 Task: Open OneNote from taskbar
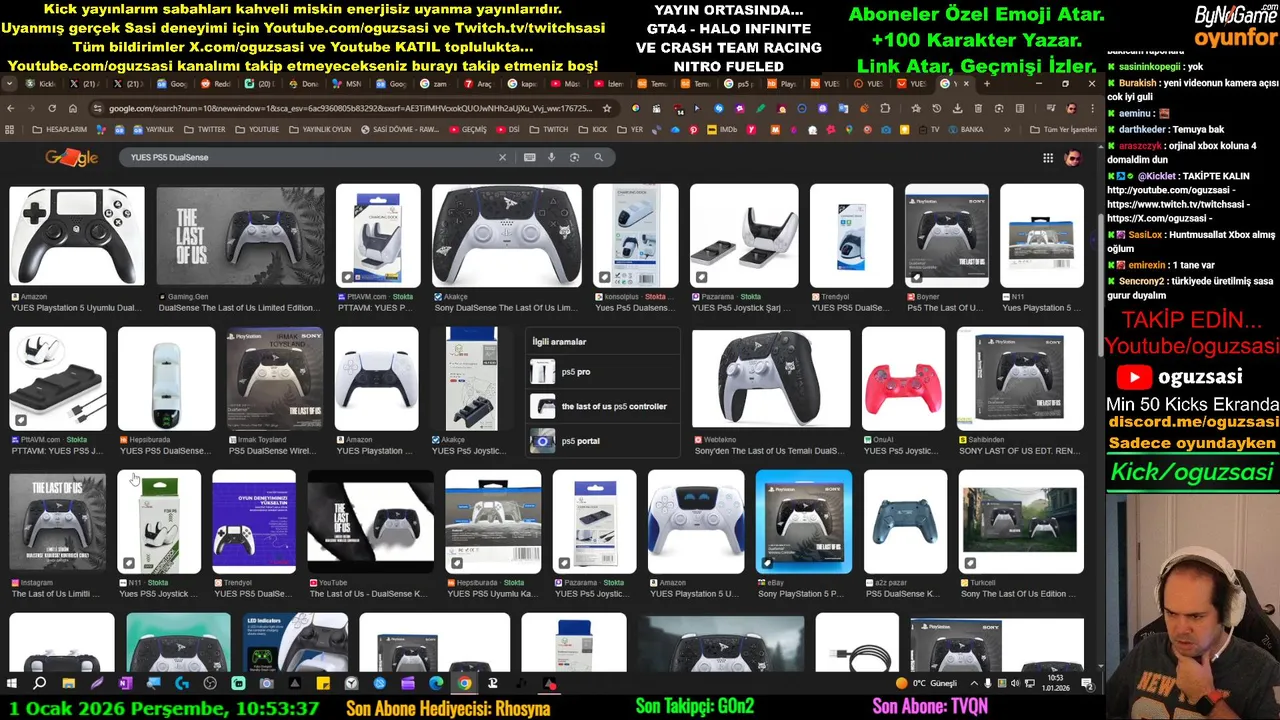(x=125, y=684)
